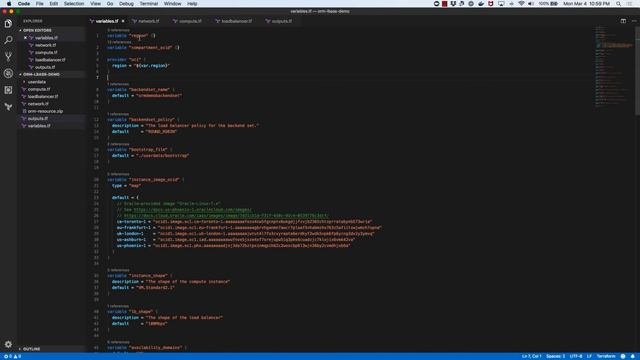Image resolution: width=640 pixels, height=360 pixels.
Task: Click the code minimap overview
Action: tap(614, 67)
